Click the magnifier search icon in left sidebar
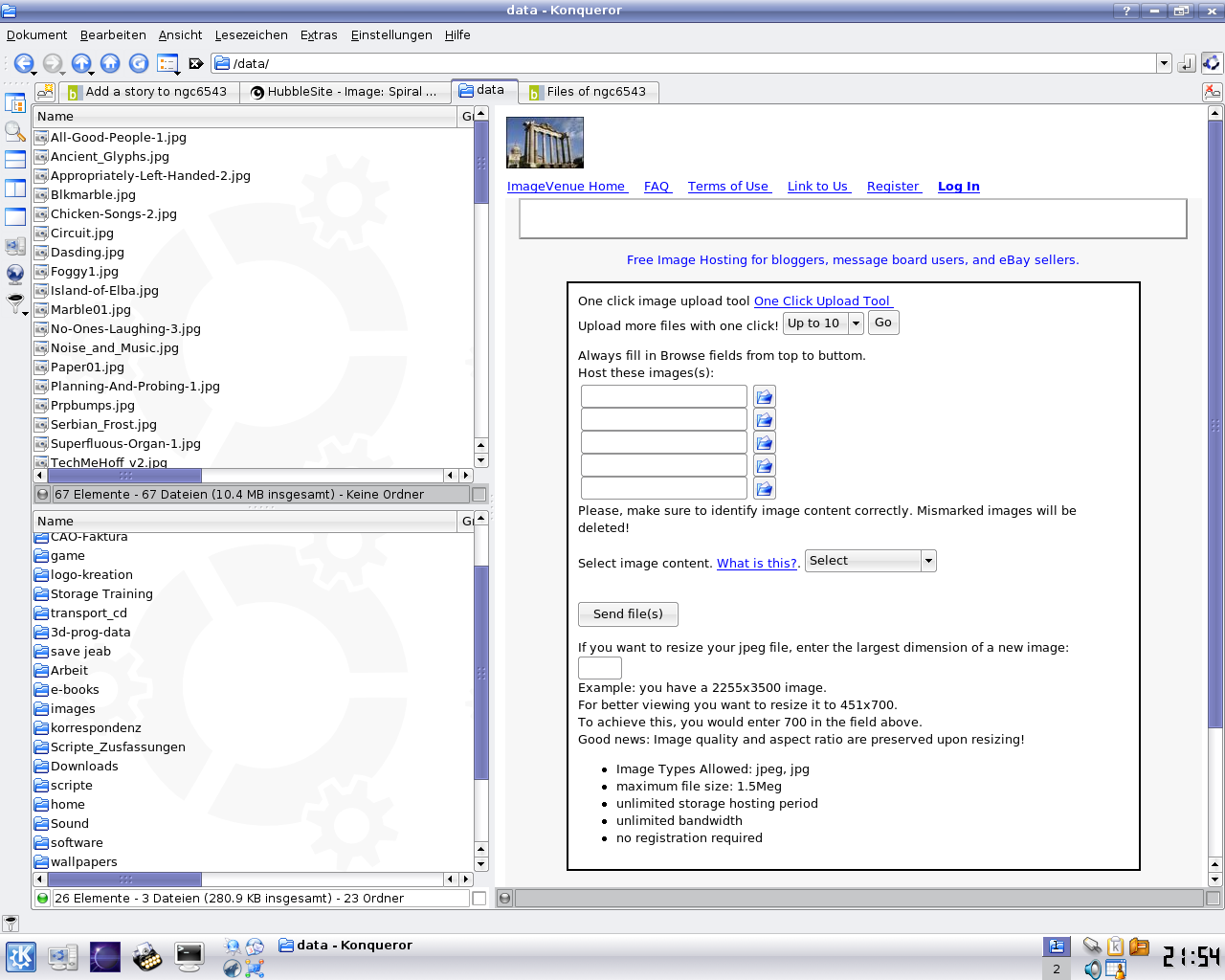The height and width of the screenshot is (980, 1225). [15, 131]
